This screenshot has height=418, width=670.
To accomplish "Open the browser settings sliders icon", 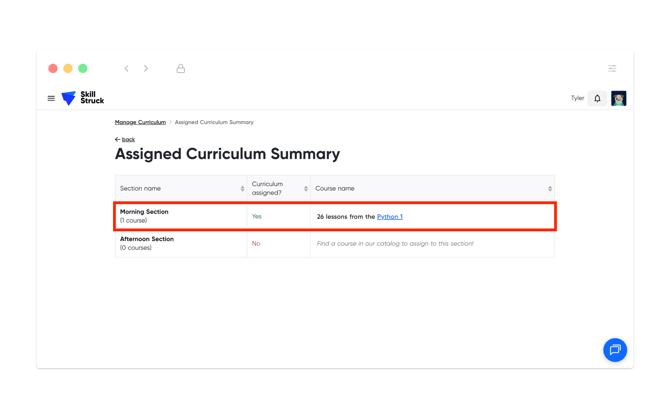I will (x=612, y=69).
